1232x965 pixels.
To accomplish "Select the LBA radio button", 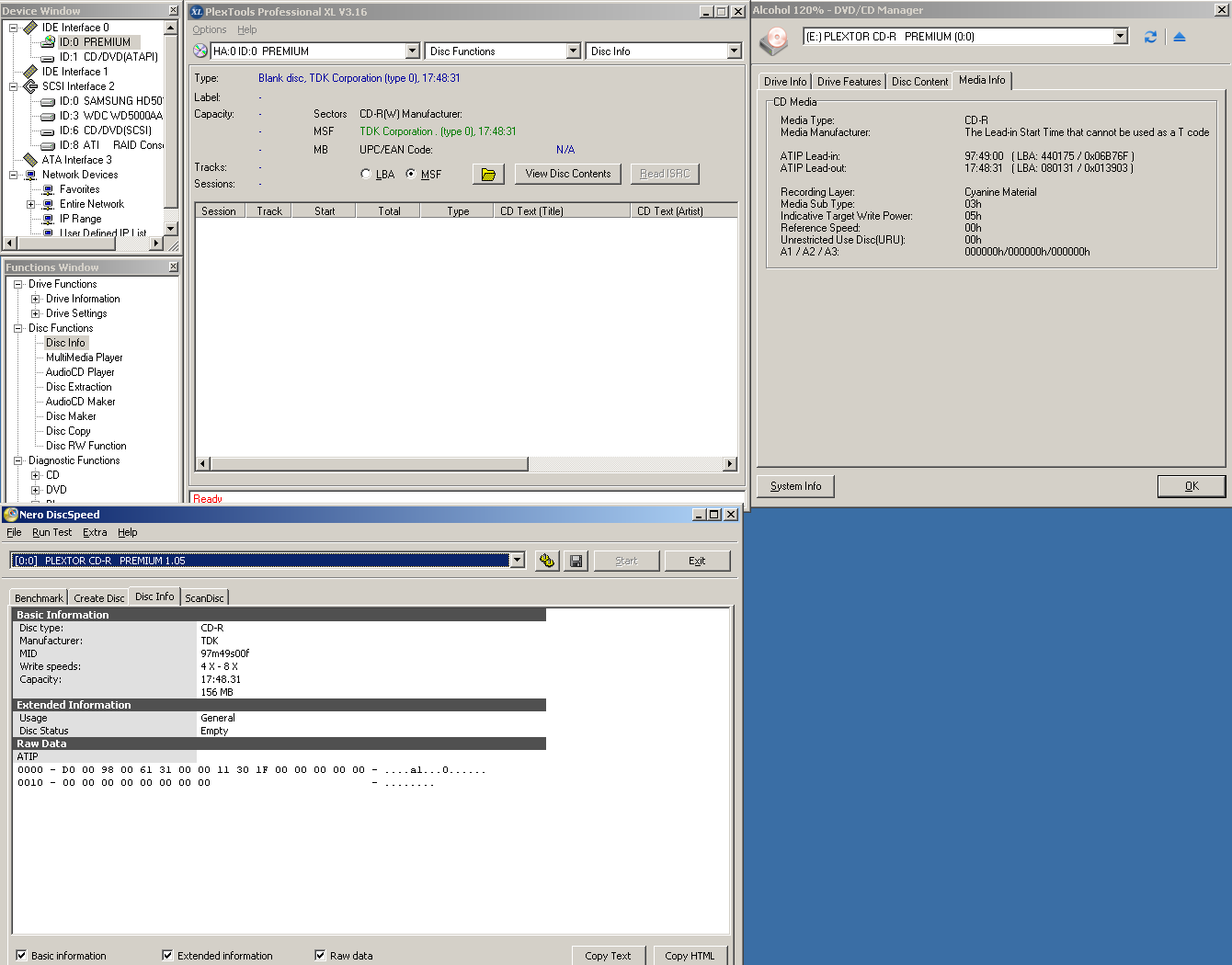I will tap(366, 174).
